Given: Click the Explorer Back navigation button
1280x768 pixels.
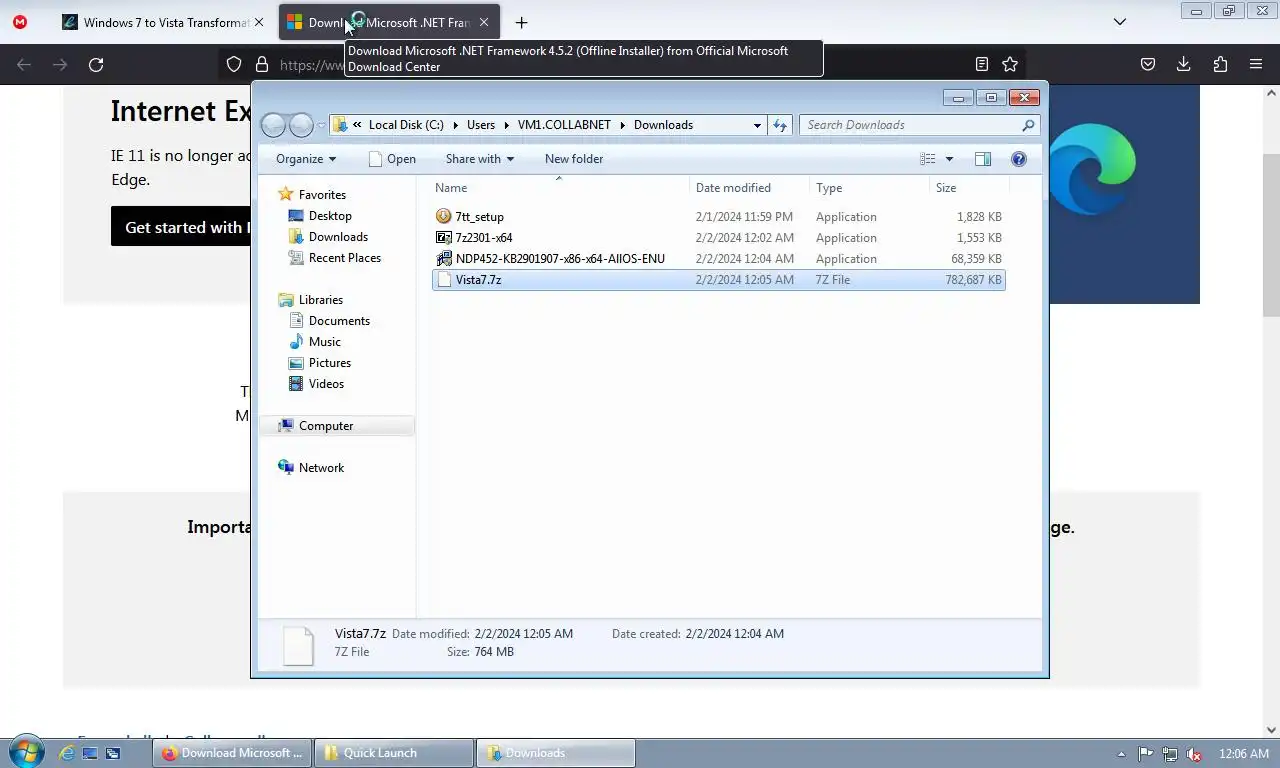Looking at the screenshot, I should click(x=273, y=125).
